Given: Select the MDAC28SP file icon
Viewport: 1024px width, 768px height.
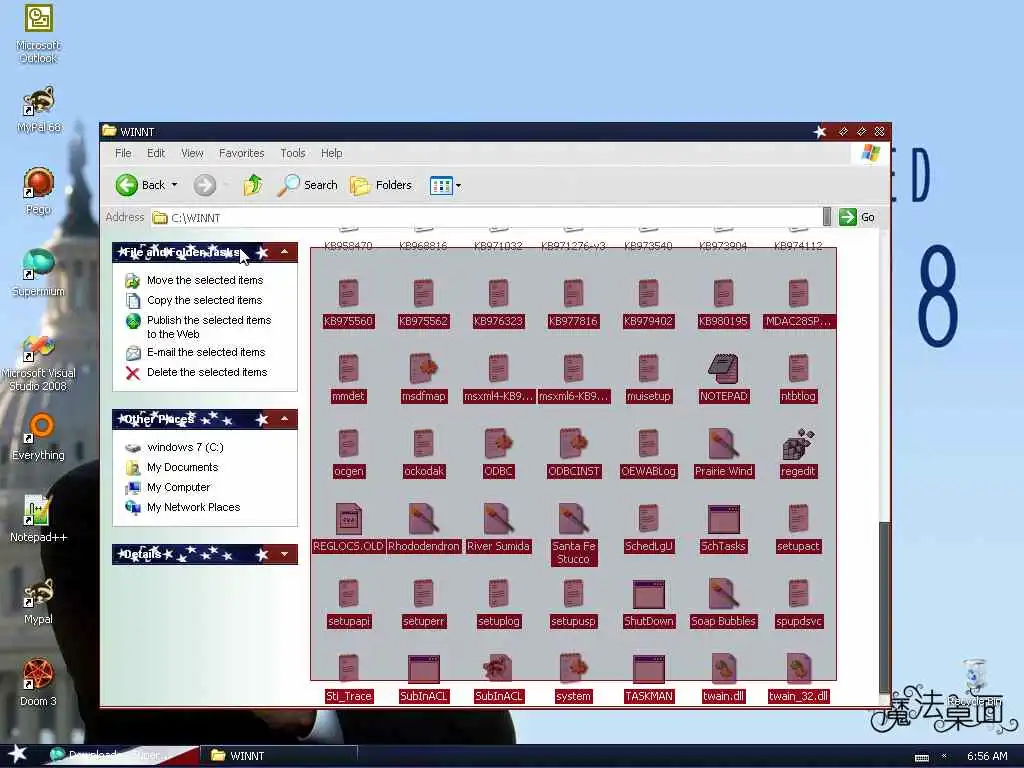Looking at the screenshot, I should 798,294.
